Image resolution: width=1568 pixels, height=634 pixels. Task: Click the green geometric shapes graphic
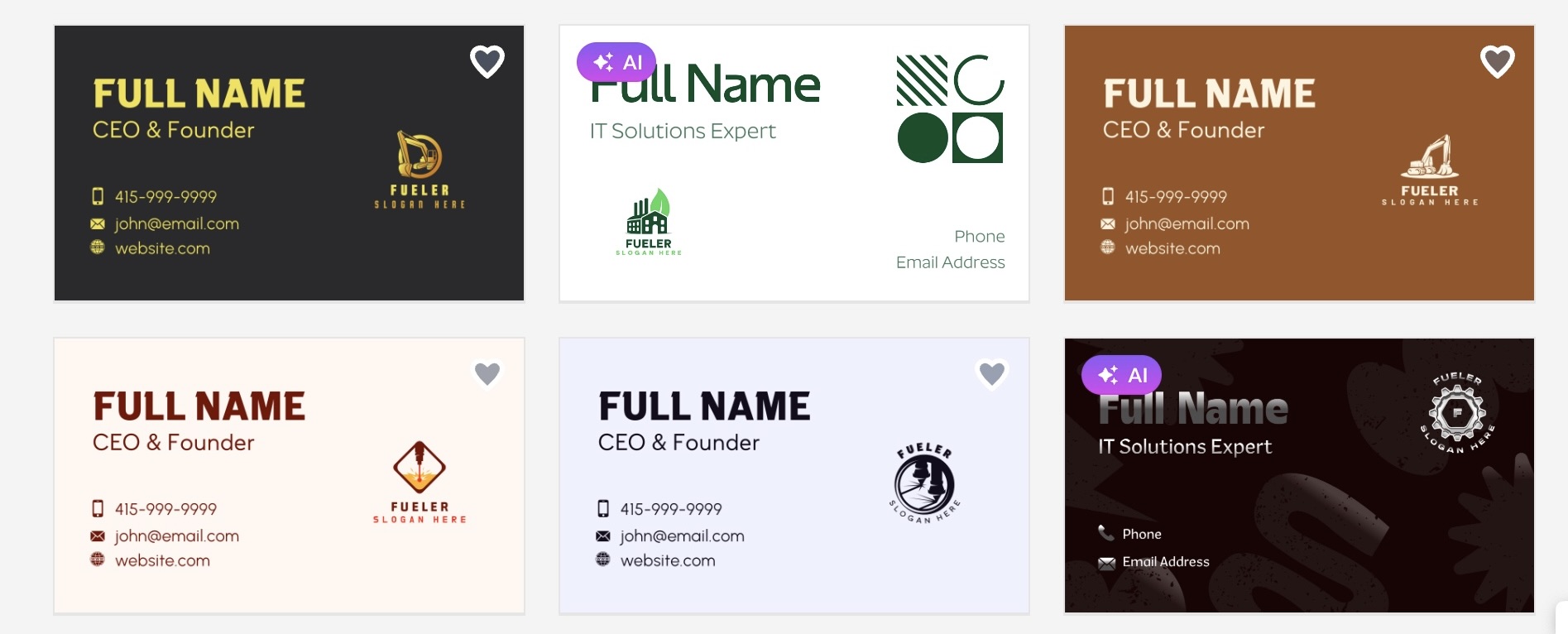(x=950, y=109)
